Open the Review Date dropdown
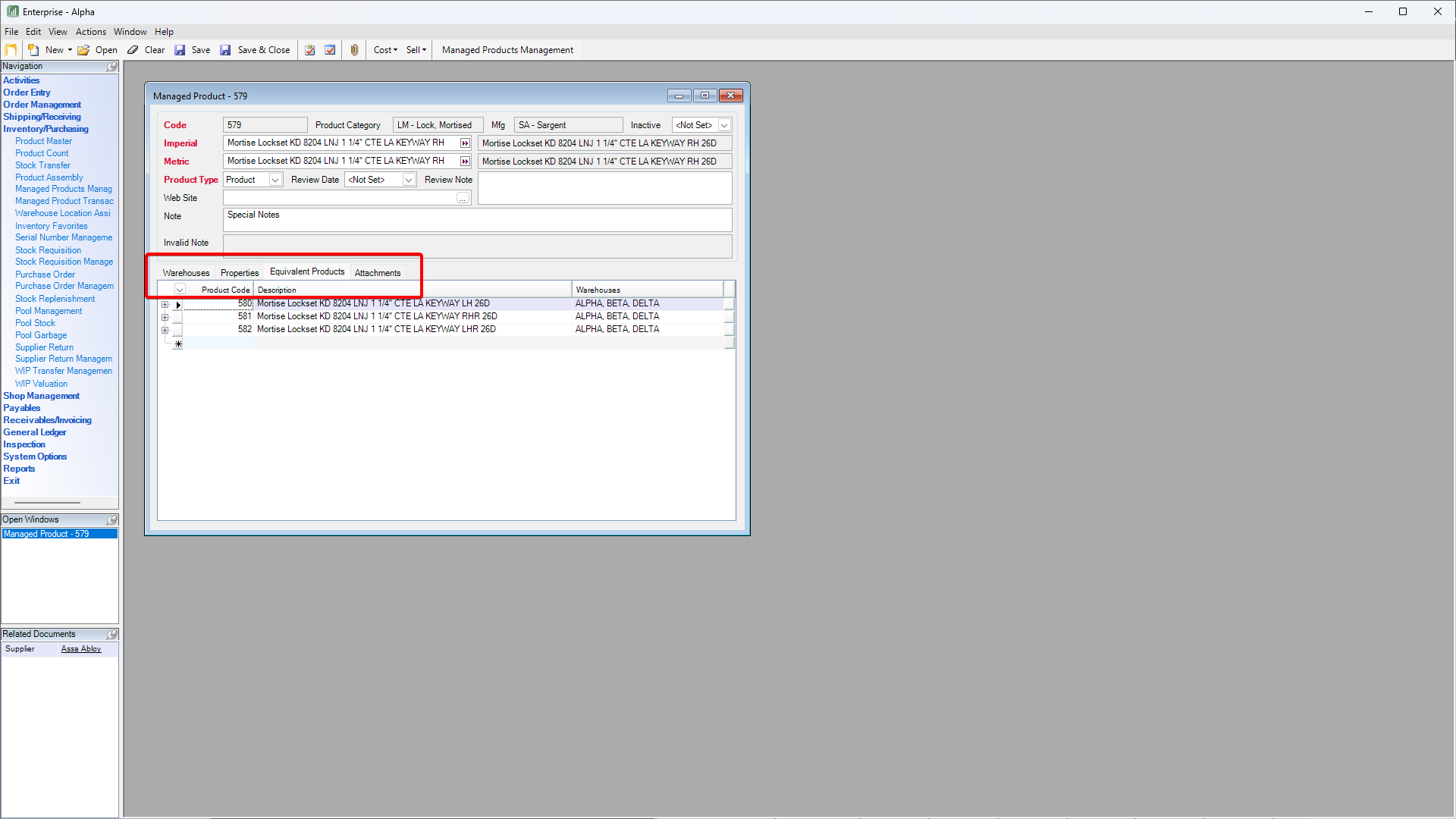 click(409, 180)
